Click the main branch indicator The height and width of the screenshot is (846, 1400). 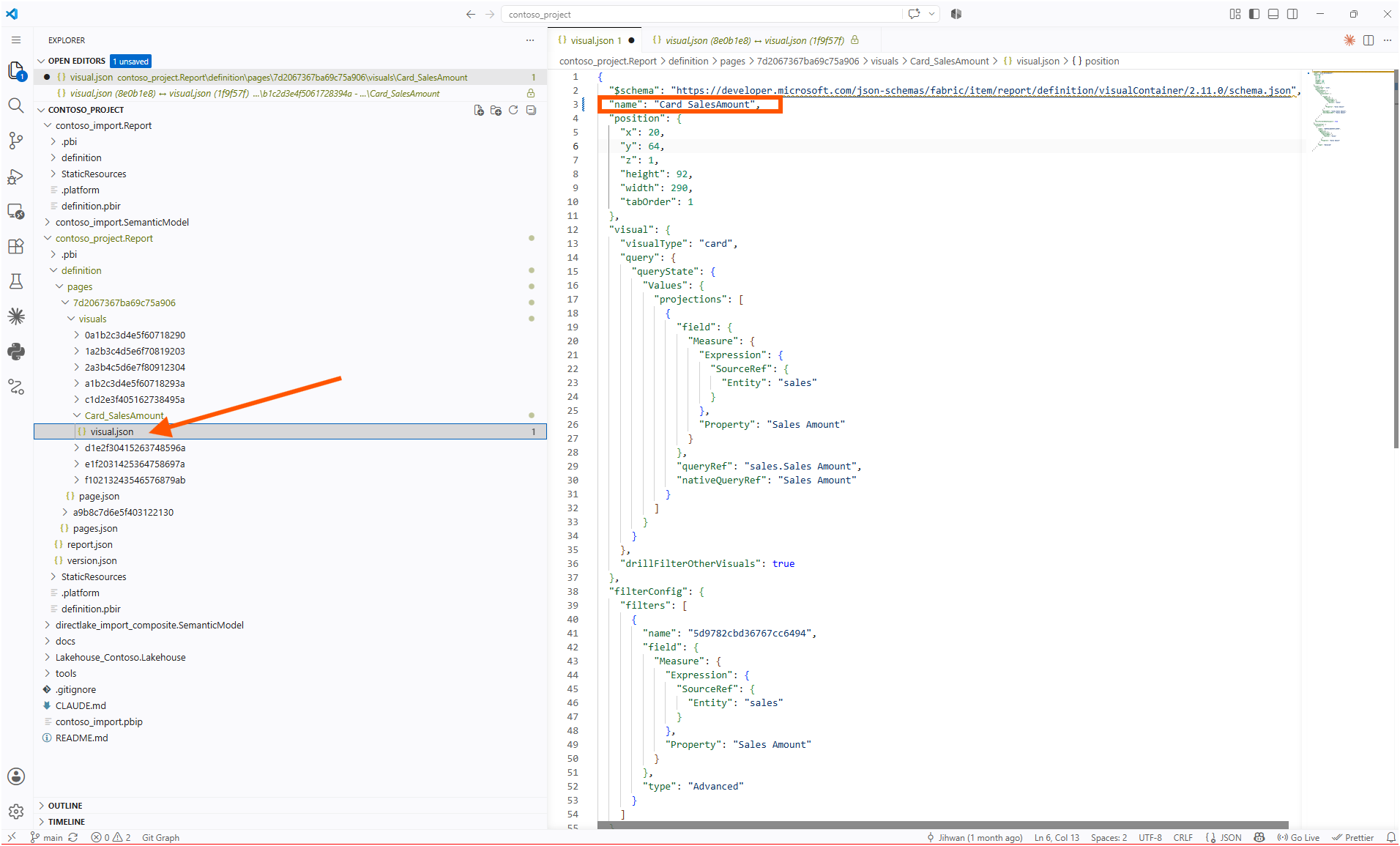point(46,837)
